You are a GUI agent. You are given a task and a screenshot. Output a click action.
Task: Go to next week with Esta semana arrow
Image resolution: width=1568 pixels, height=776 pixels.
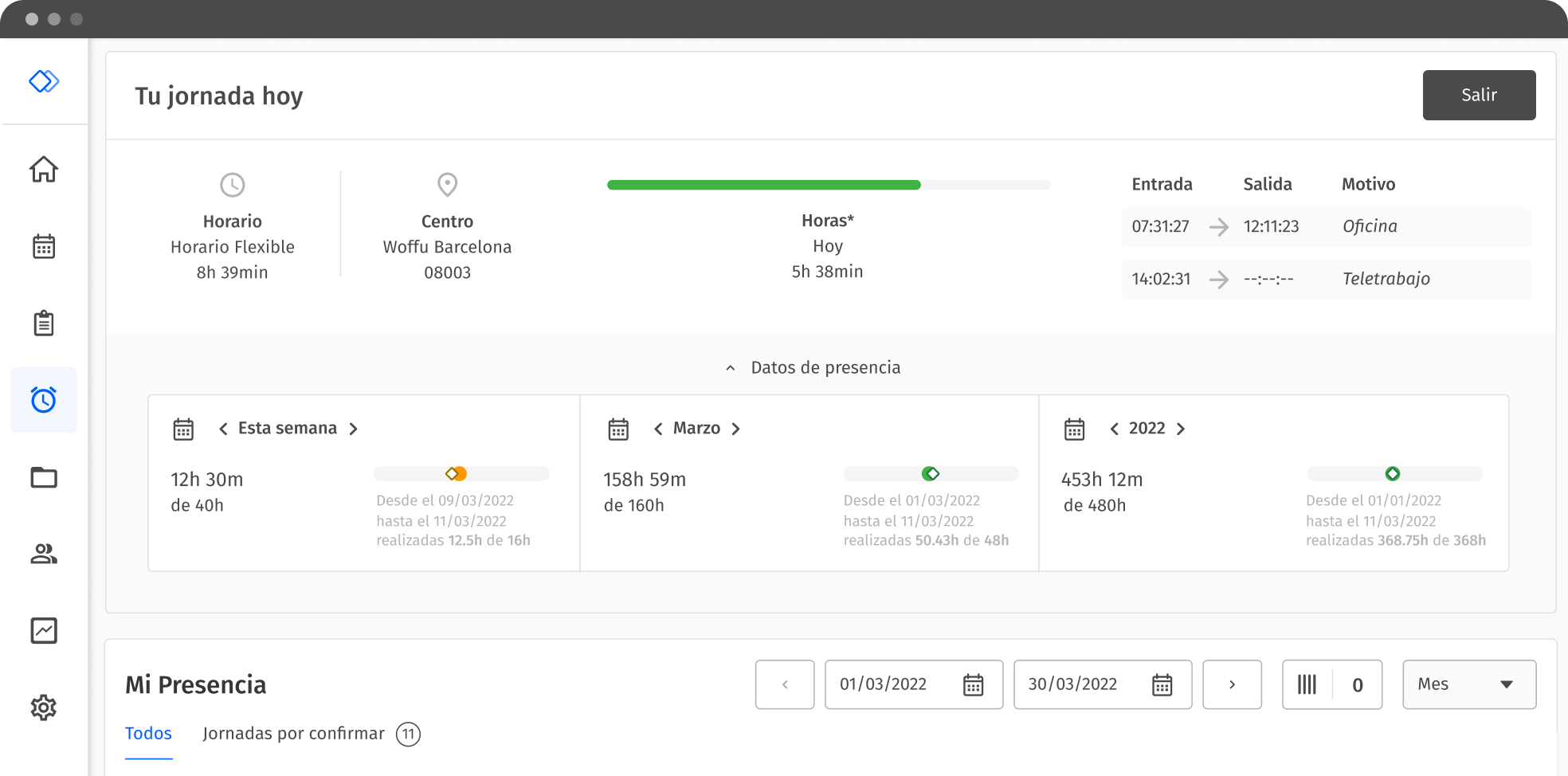click(x=354, y=428)
